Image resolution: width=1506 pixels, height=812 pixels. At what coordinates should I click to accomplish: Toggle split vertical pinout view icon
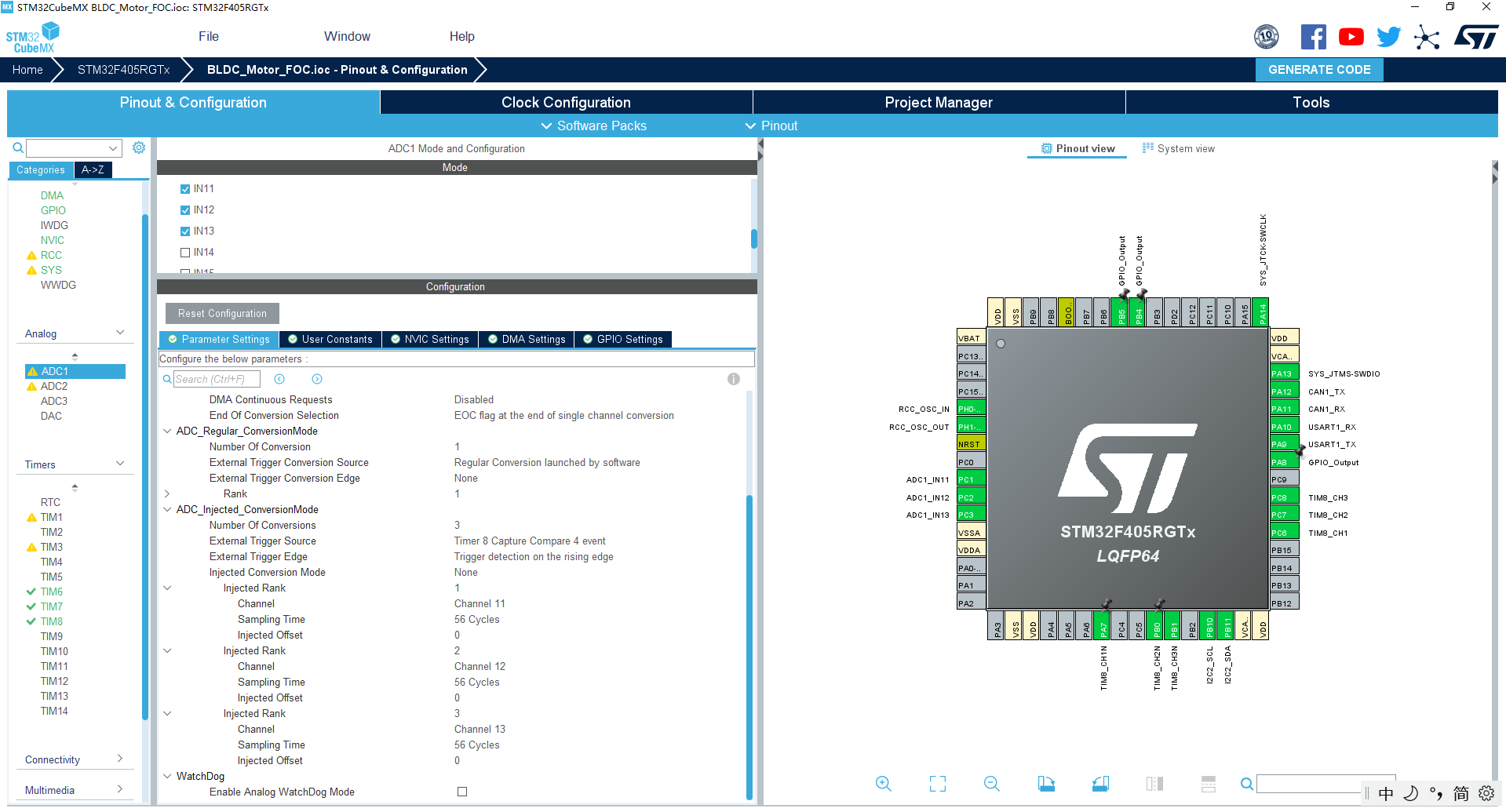(1154, 784)
